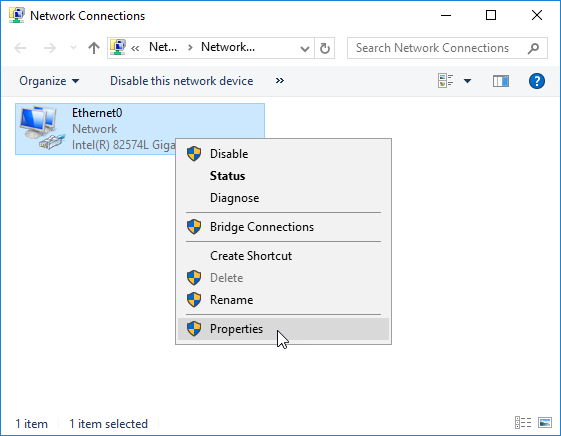The height and width of the screenshot is (436, 561).
Task: Click the search magnifier icon
Action: point(533,48)
